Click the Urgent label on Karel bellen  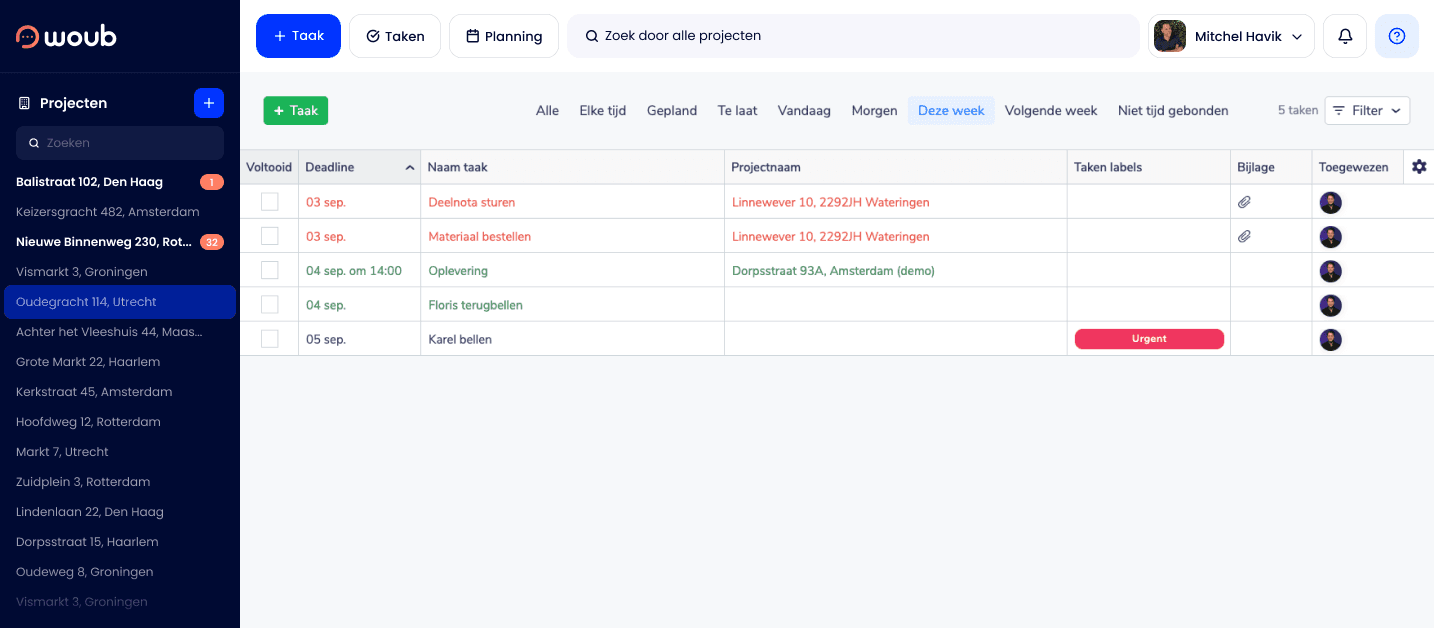[x=1149, y=339]
